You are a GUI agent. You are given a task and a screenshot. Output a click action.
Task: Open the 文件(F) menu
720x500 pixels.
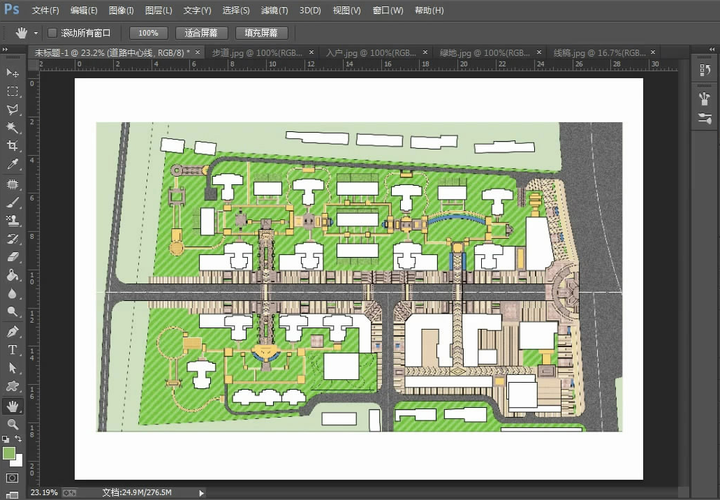tap(45, 10)
